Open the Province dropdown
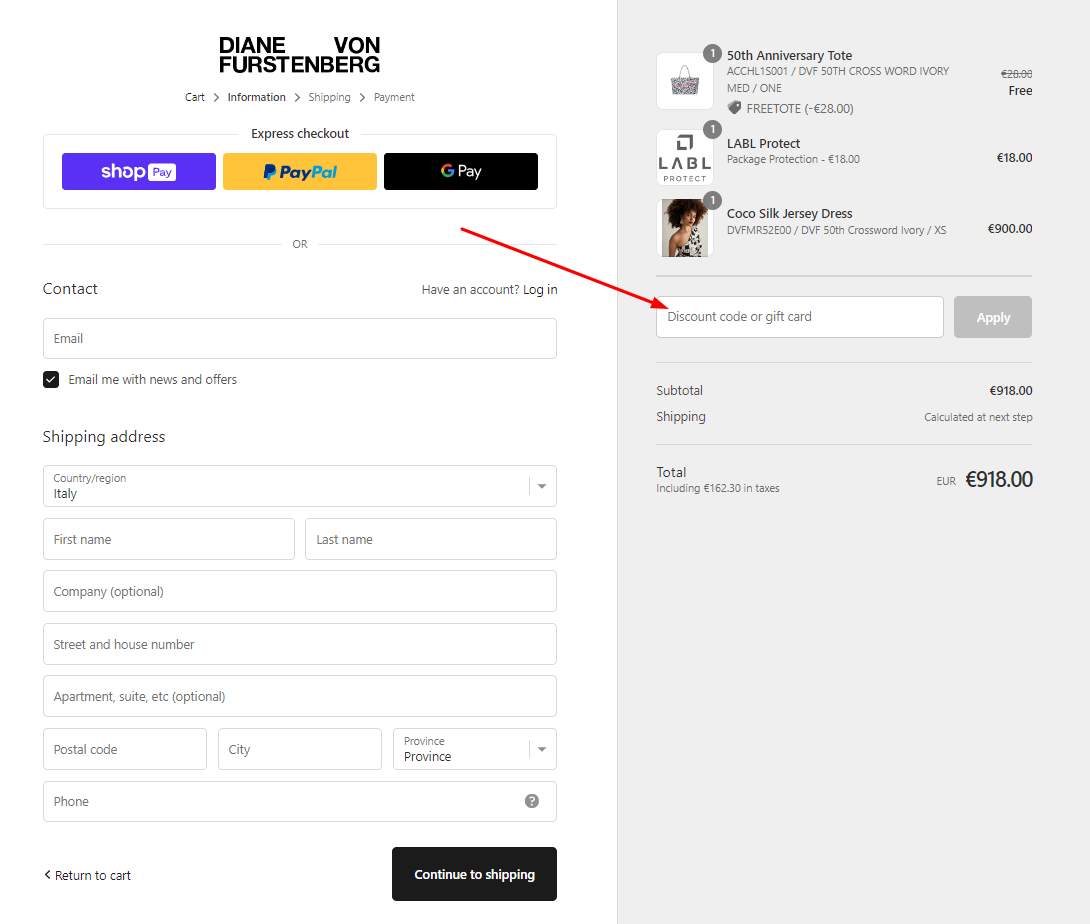The image size is (1090, 924). pos(475,749)
